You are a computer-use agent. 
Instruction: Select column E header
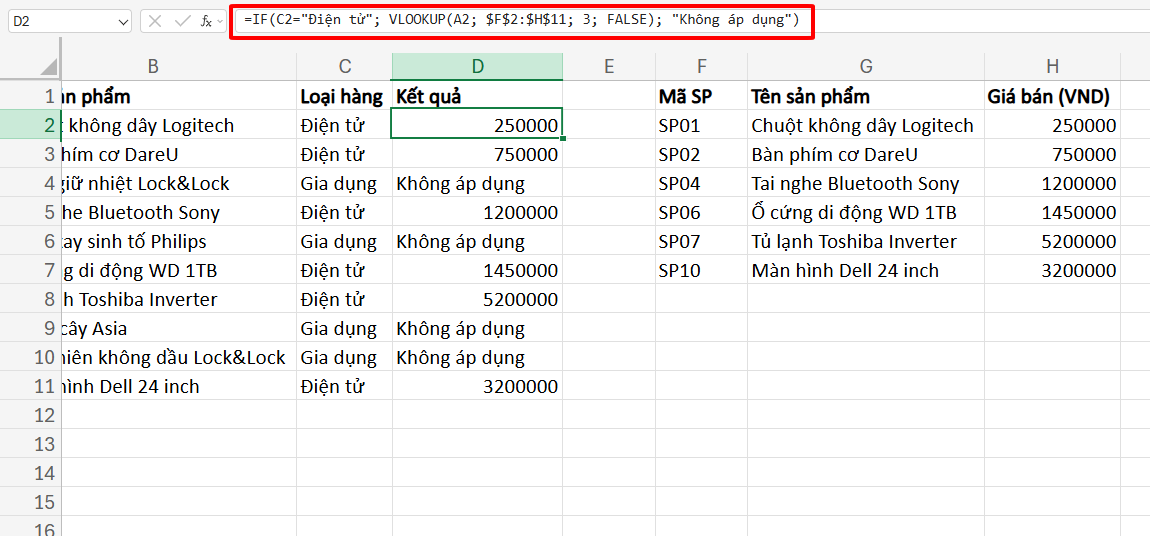point(608,66)
